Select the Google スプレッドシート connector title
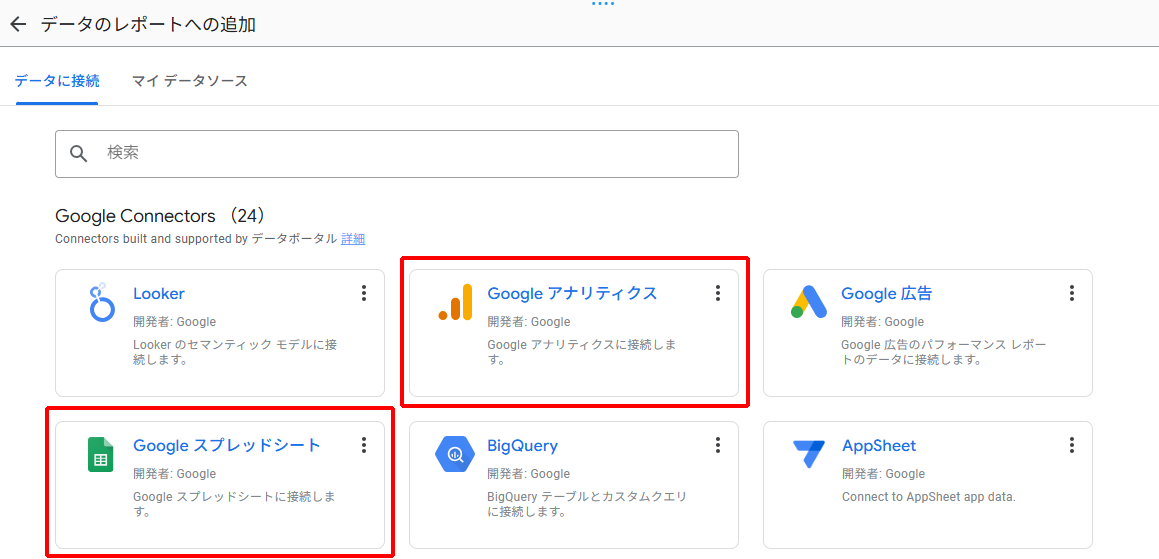1159x559 pixels. tap(227, 445)
